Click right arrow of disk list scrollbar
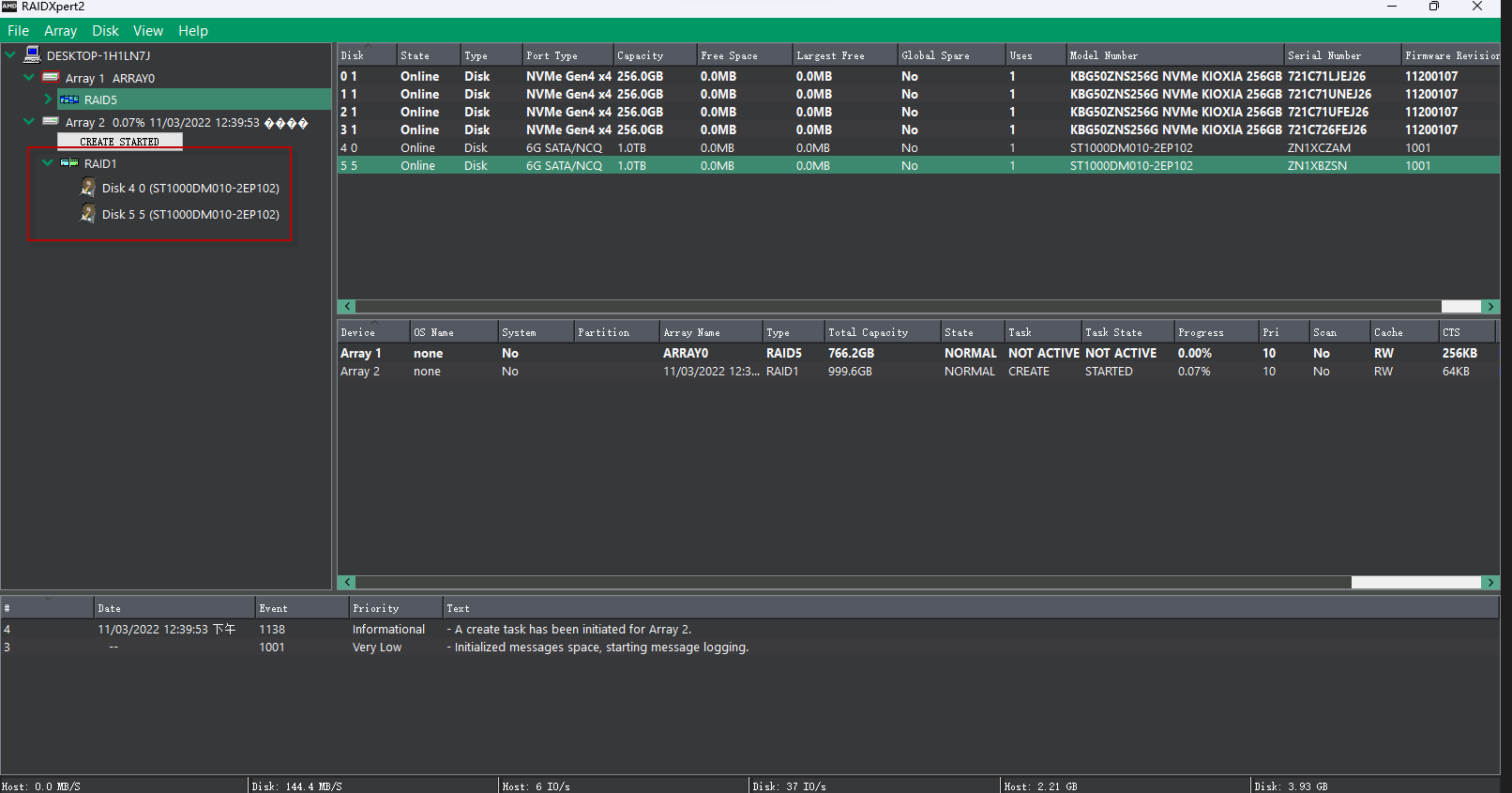This screenshot has height=793, width=1512. (x=1490, y=306)
